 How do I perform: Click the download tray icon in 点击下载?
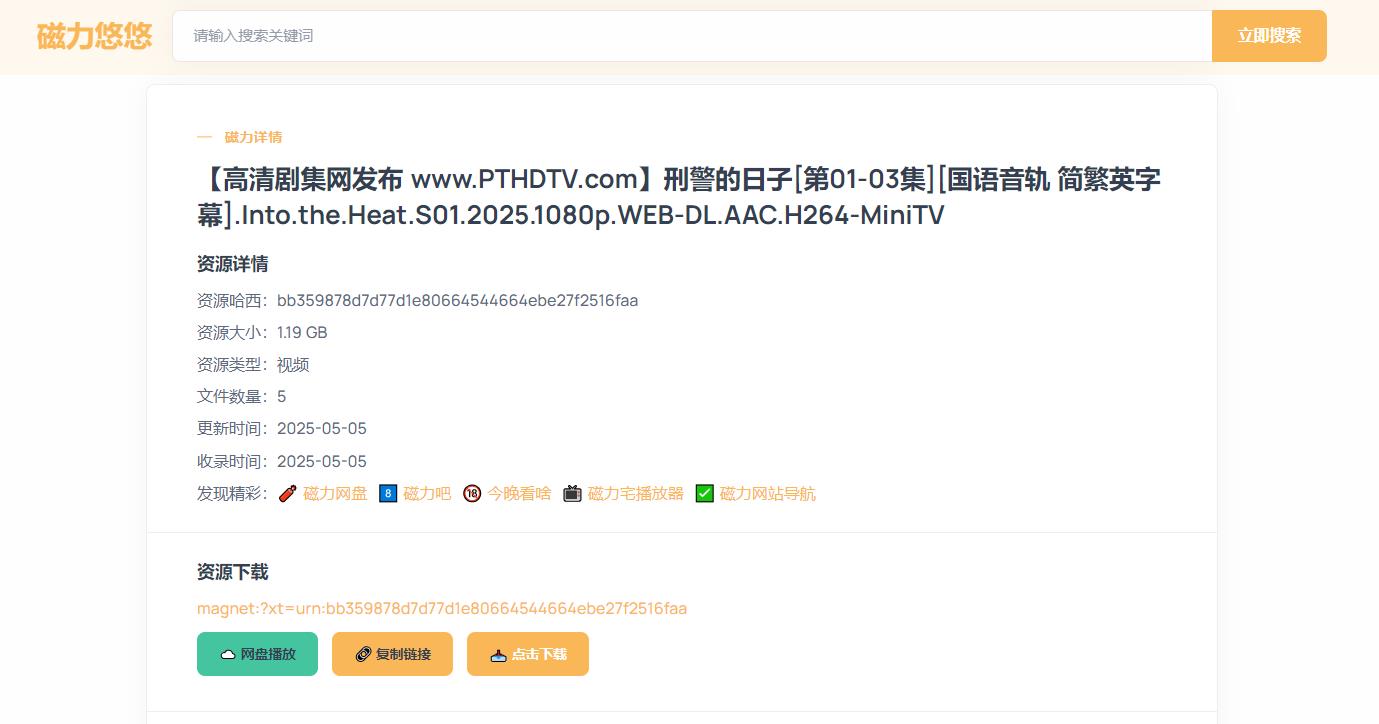click(499, 655)
